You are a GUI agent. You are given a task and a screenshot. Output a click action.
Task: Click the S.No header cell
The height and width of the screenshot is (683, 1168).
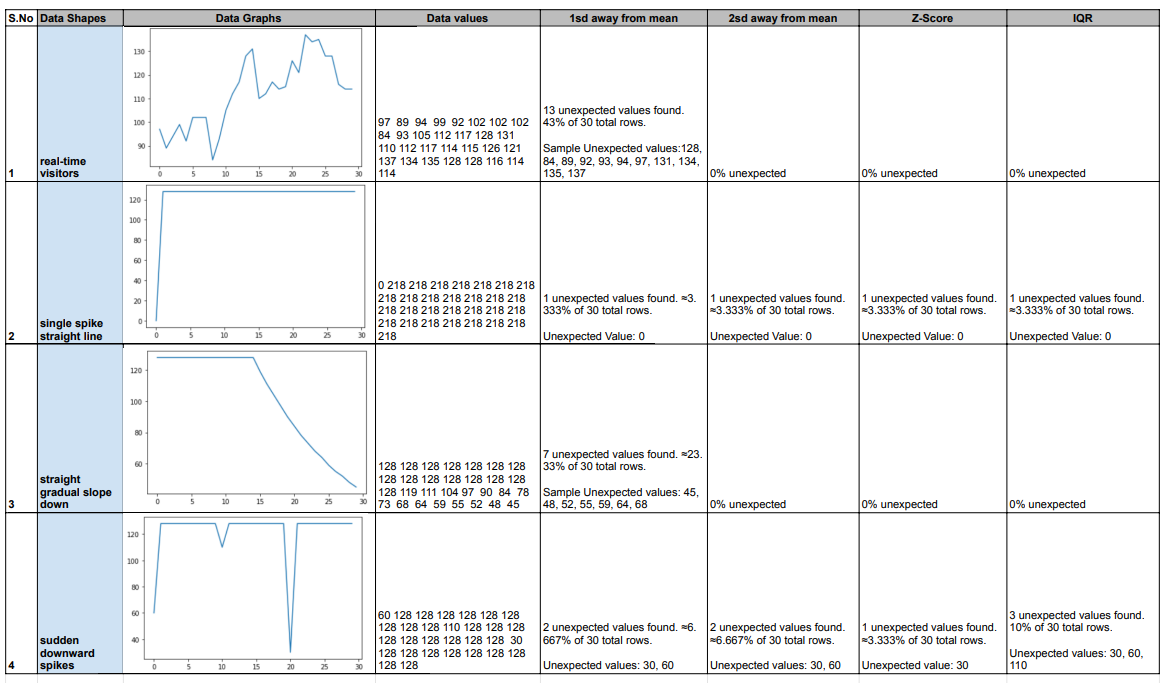[21, 18]
